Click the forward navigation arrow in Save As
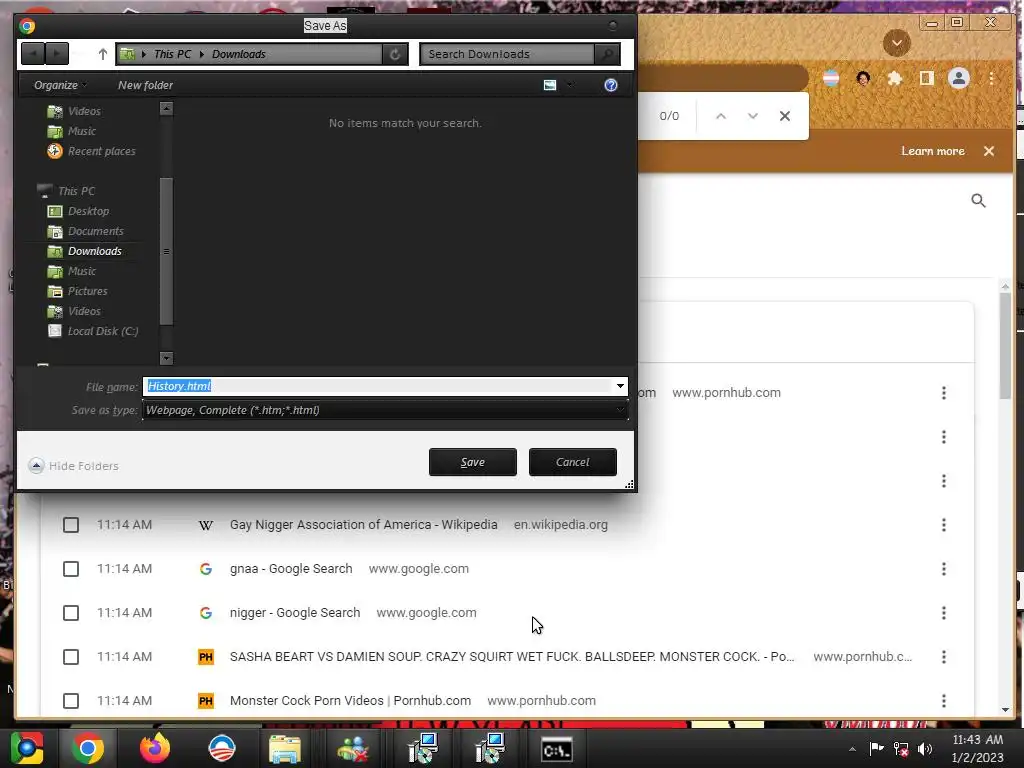Screen dimensions: 1024x768 point(57,54)
